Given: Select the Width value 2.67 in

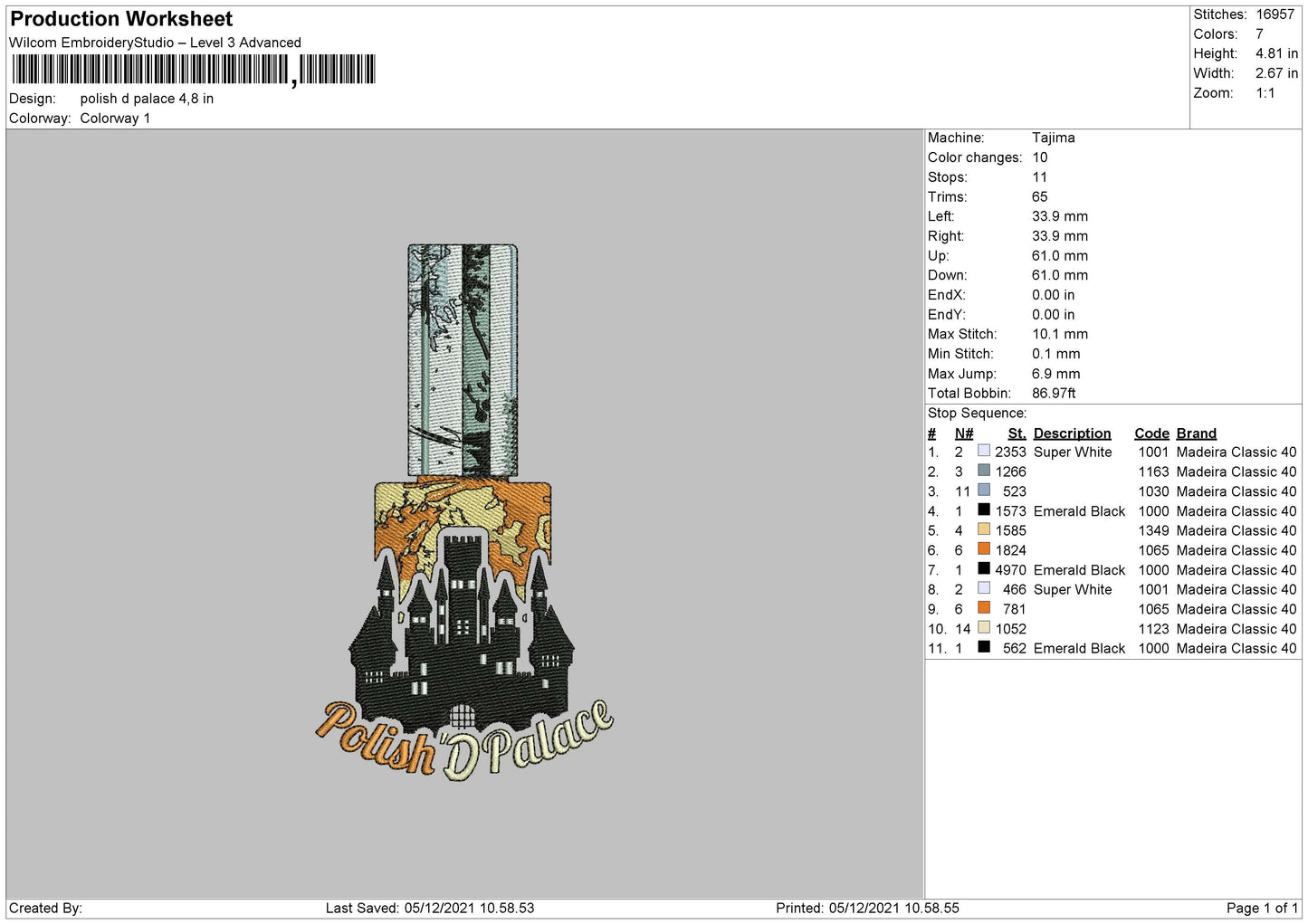Looking at the screenshot, I should [x=1276, y=73].
